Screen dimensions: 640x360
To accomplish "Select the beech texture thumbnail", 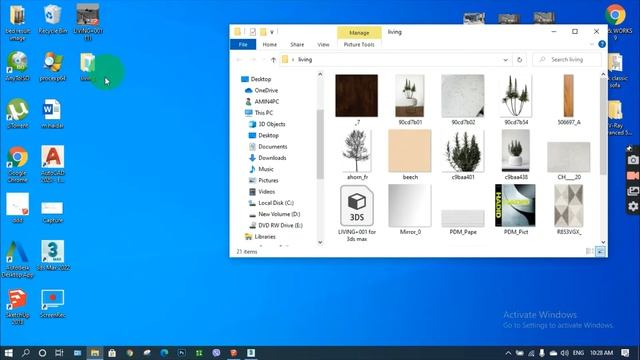I will tap(410, 155).
